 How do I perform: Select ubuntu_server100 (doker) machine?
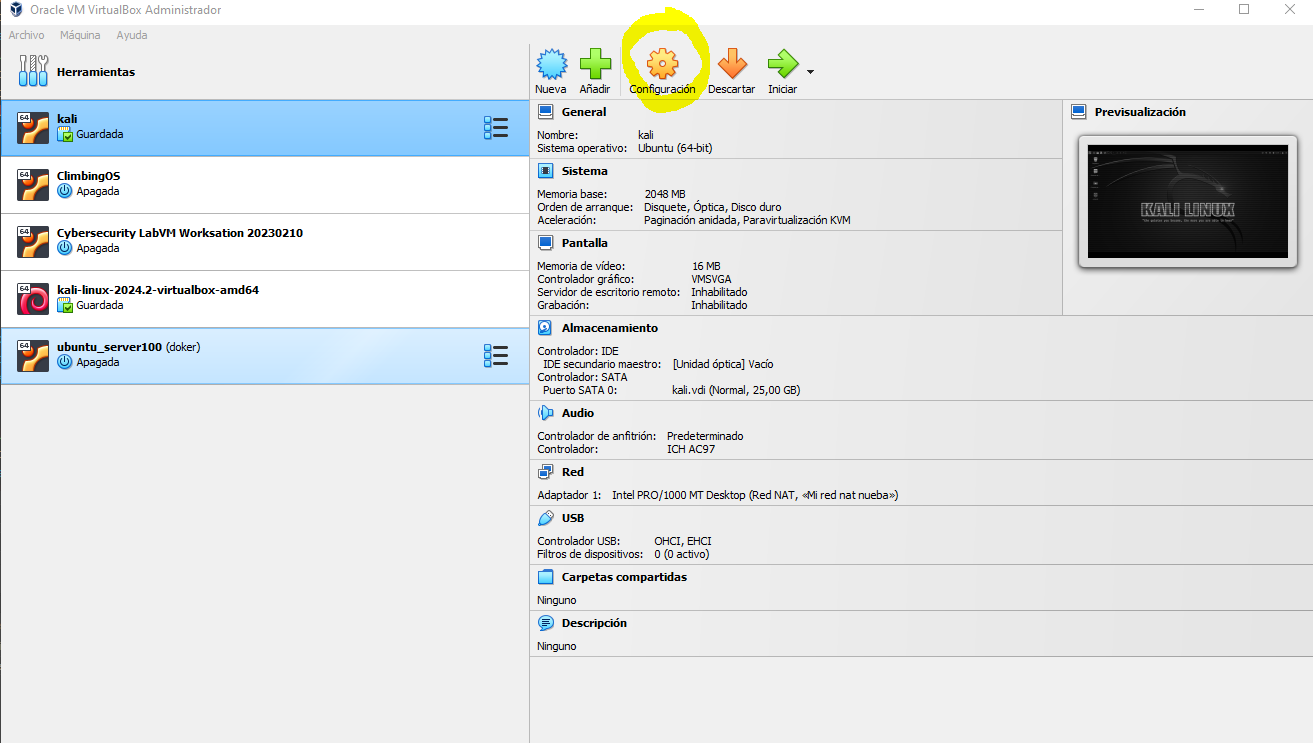point(264,356)
